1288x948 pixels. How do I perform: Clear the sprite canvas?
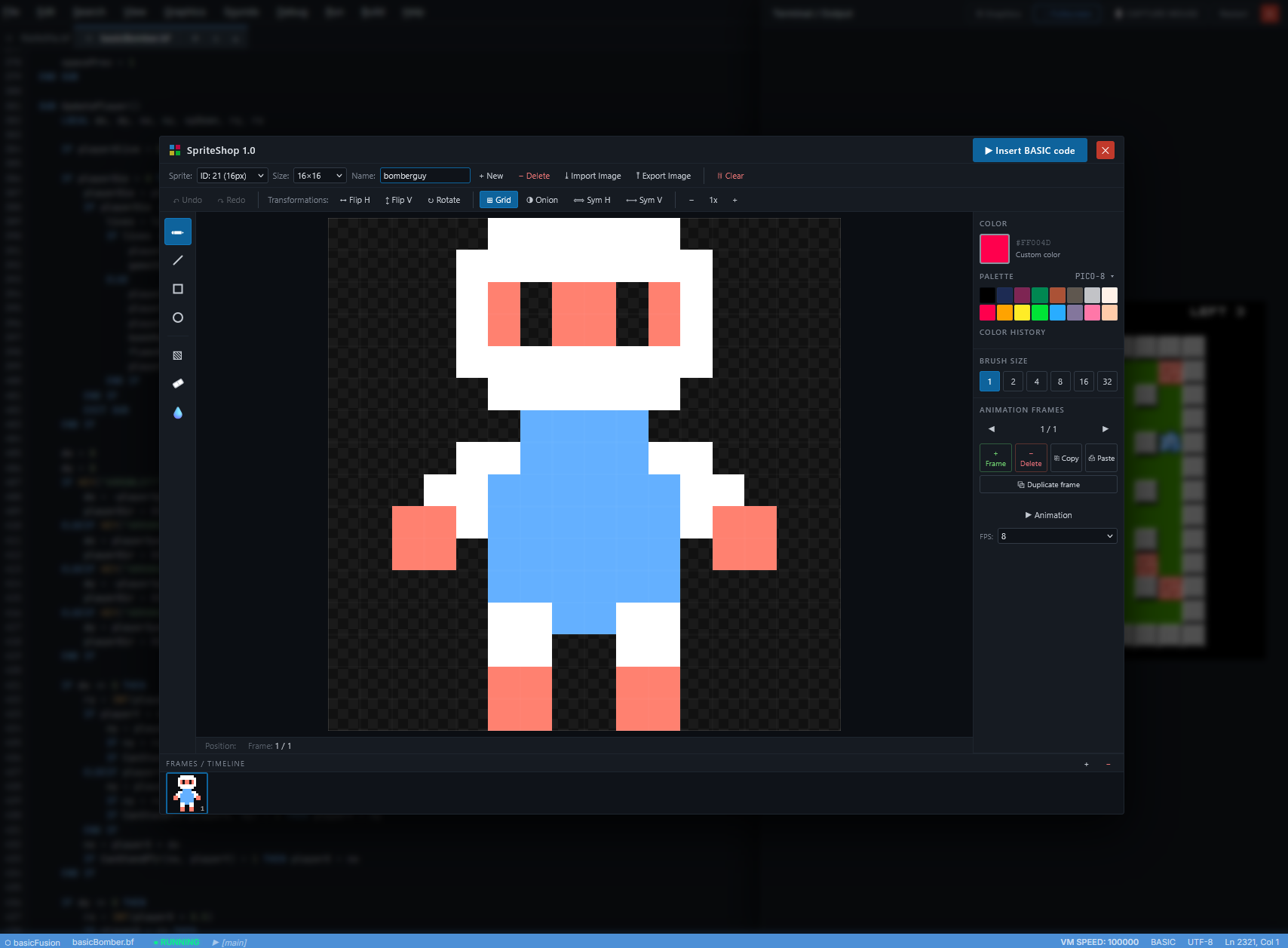point(730,176)
